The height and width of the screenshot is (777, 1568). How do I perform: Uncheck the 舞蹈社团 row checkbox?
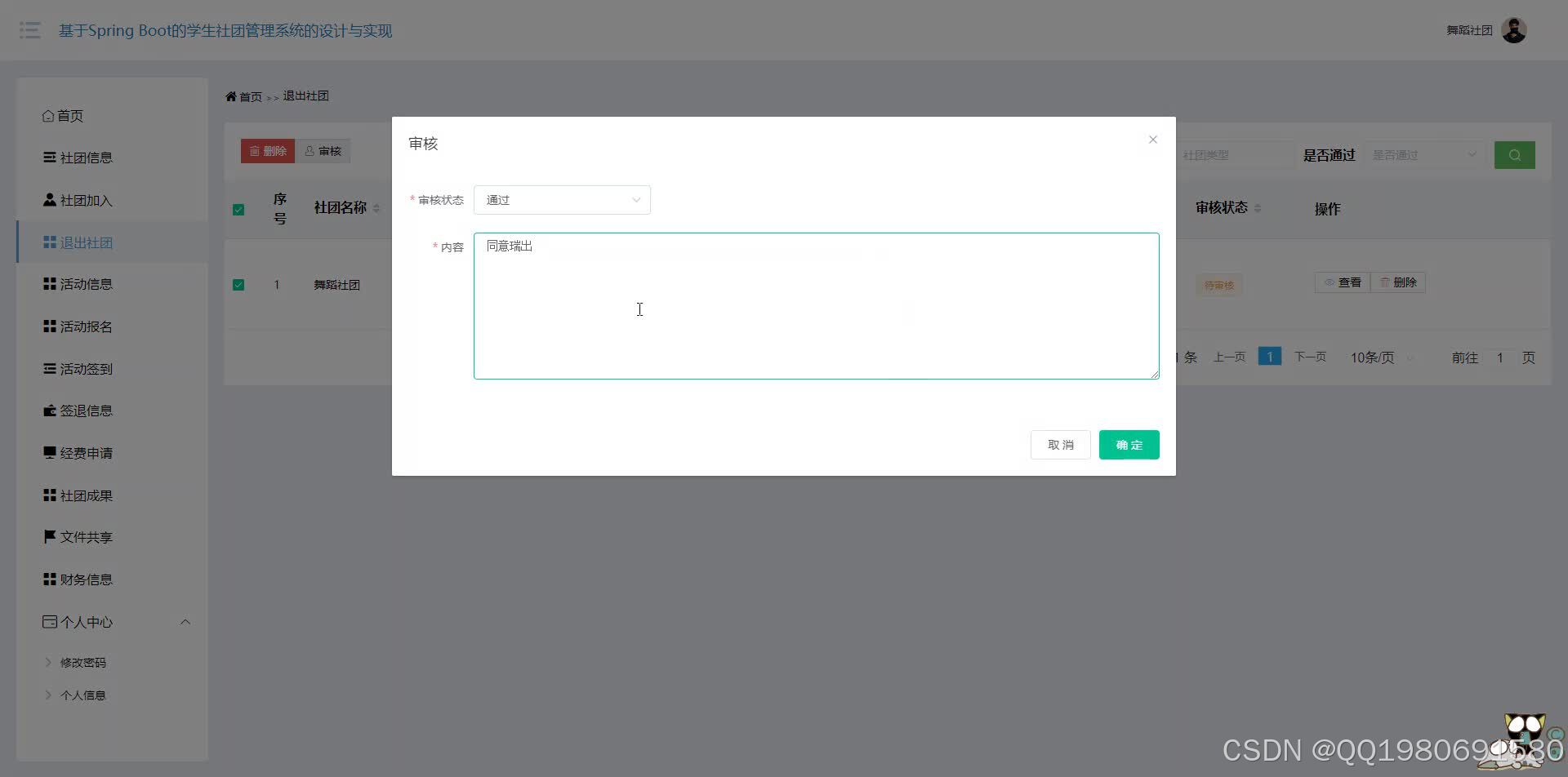click(x=238, y=285)
